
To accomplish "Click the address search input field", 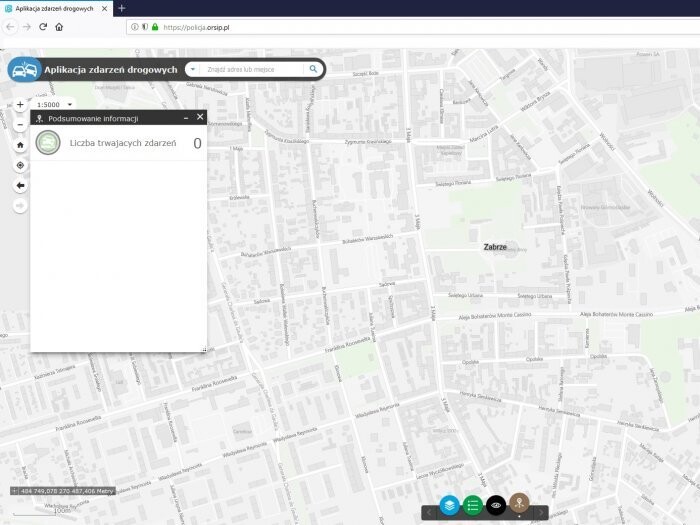I will (252, 70).
